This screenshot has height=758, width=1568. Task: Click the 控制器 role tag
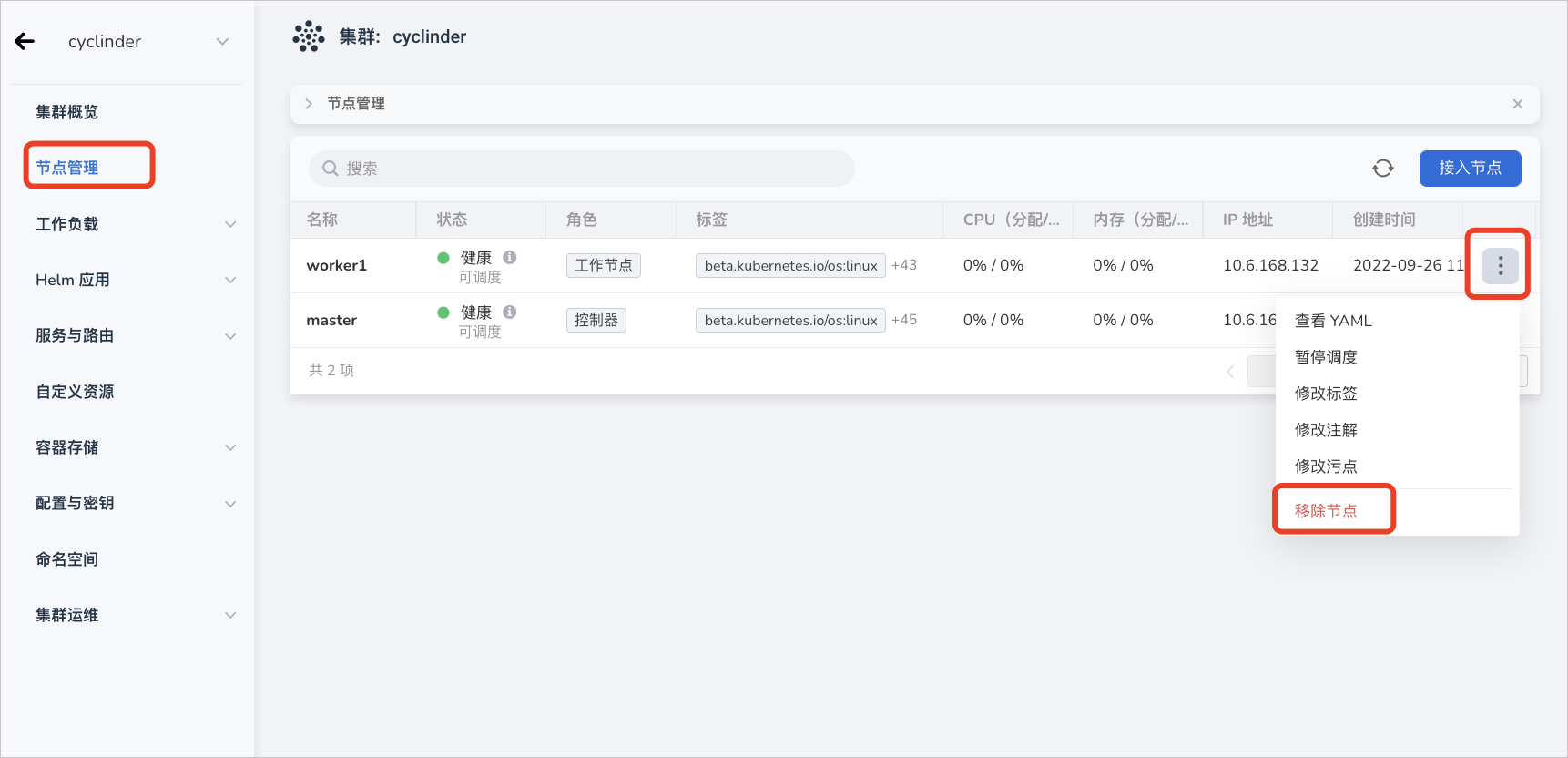click(x=596, y=320)
